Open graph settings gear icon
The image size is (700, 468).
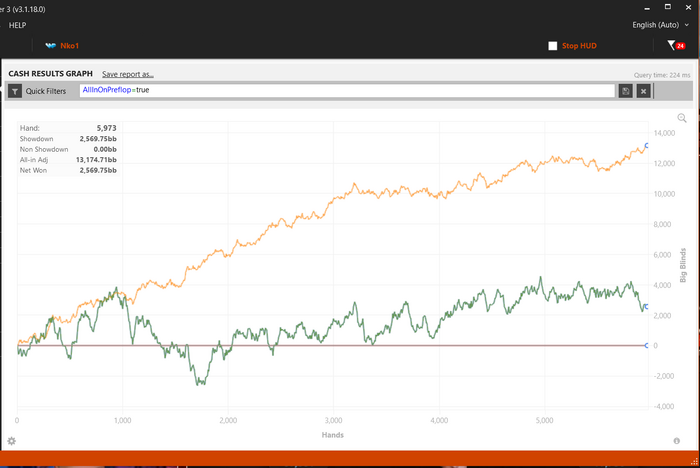pos(12,441)
